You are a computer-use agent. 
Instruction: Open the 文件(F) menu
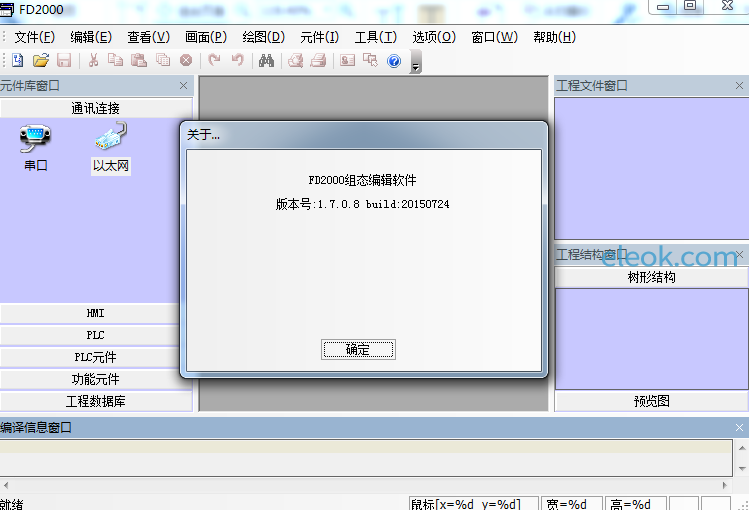tap(34, 37)
